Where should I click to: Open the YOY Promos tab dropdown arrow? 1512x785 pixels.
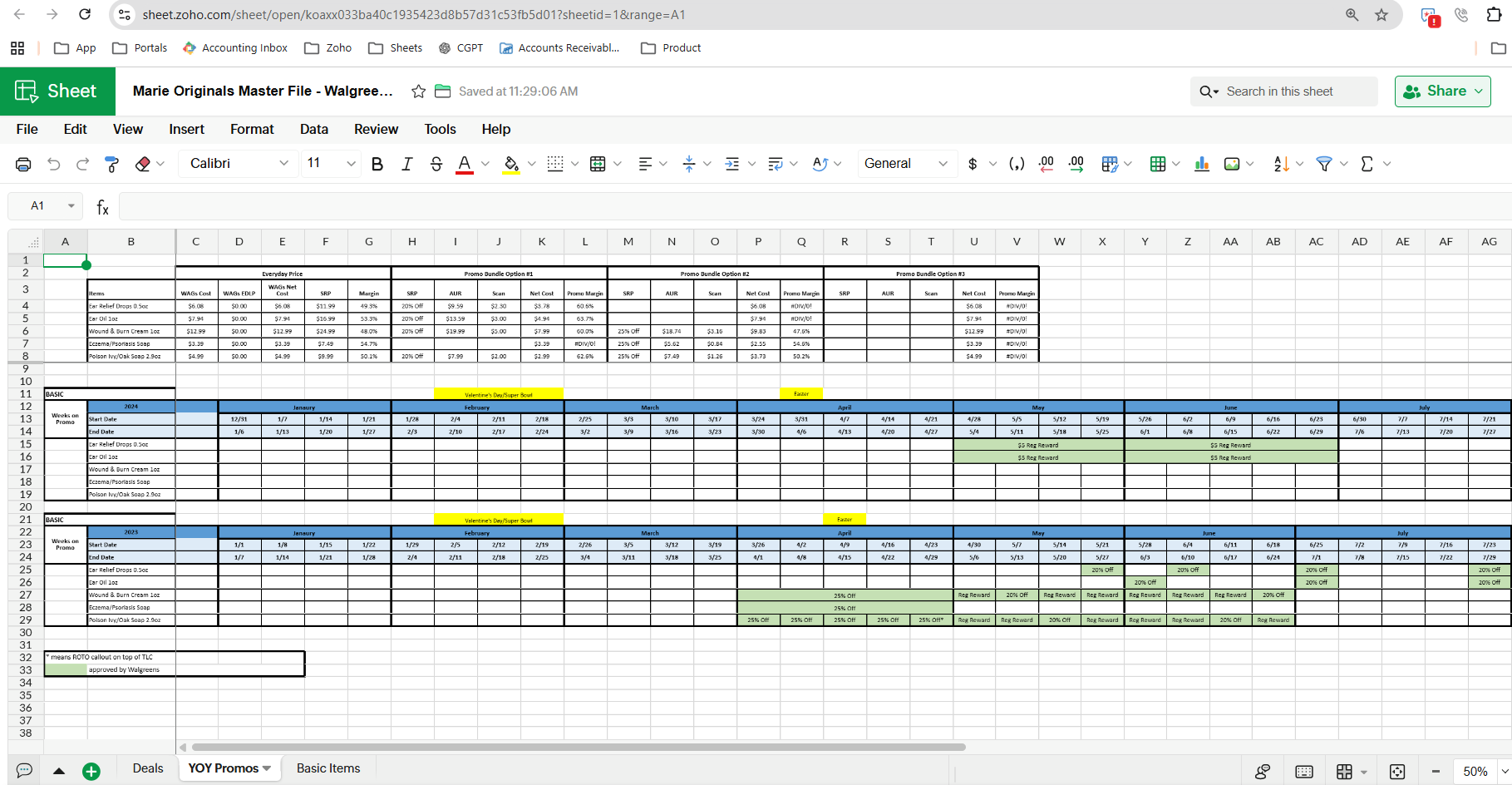pos(267,768)
